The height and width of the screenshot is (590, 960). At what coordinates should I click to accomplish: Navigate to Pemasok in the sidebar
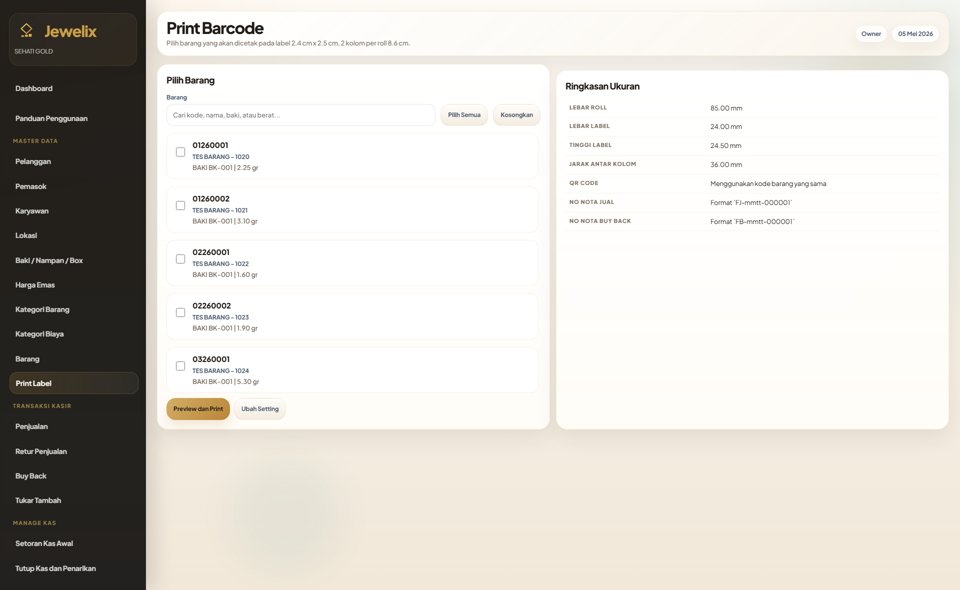coord(73,186)
